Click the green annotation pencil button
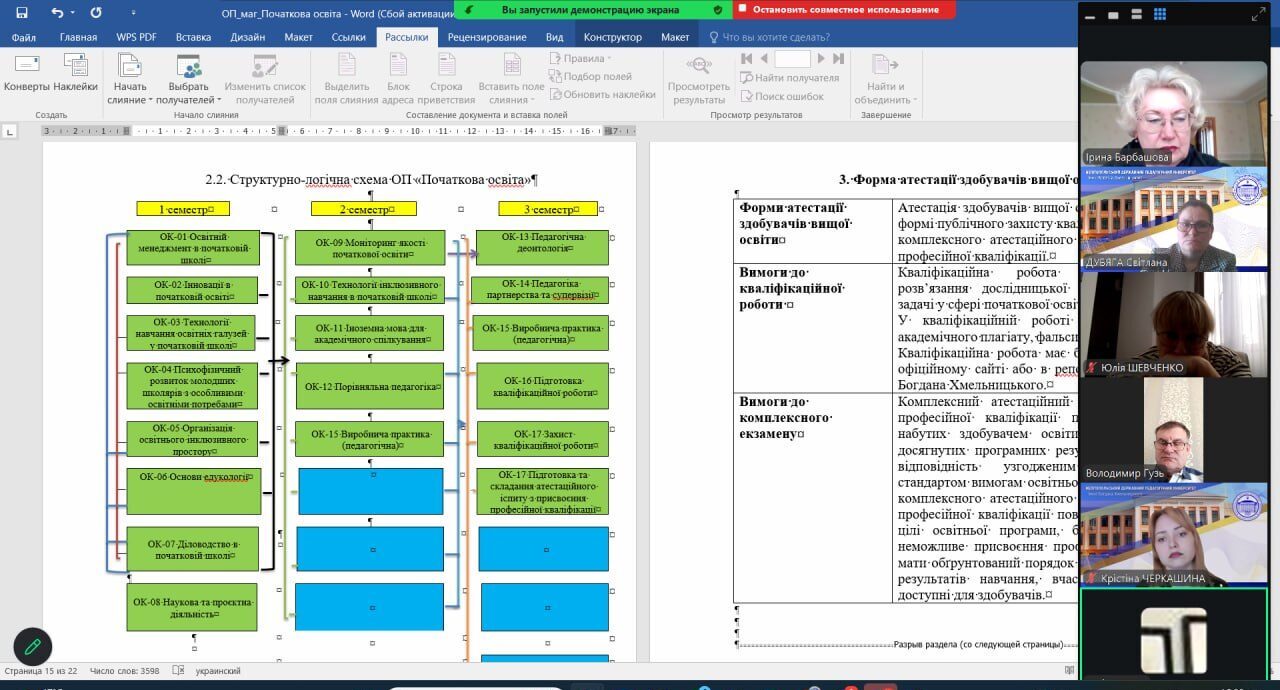Screen dimensions: 1280x690 (x=32, y=647)
